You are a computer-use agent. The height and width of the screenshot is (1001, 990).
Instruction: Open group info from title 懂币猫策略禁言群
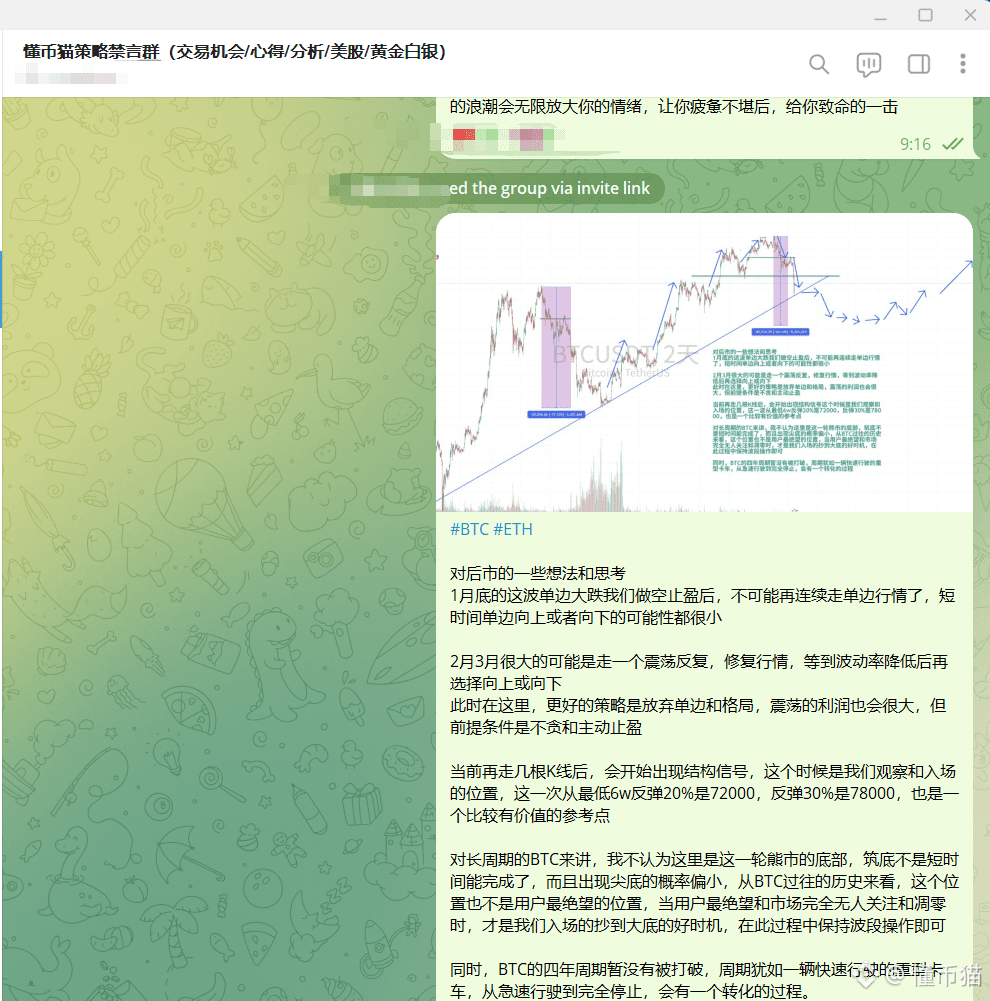pyautogui.click(x=234, y=52)
